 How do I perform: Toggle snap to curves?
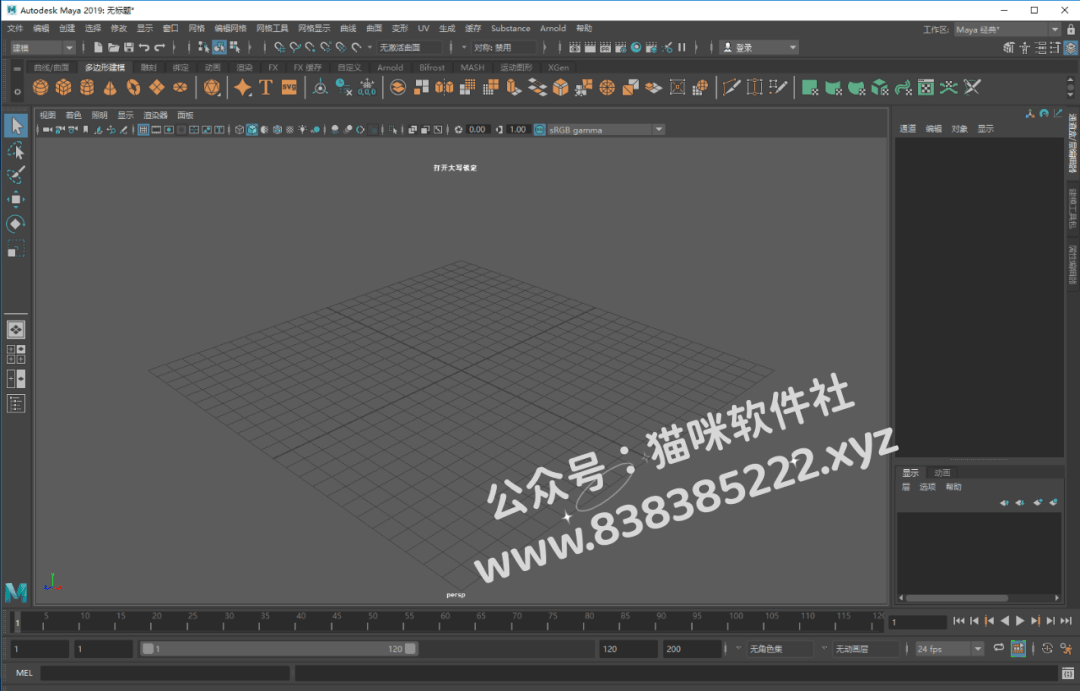[x=295, y=47]
